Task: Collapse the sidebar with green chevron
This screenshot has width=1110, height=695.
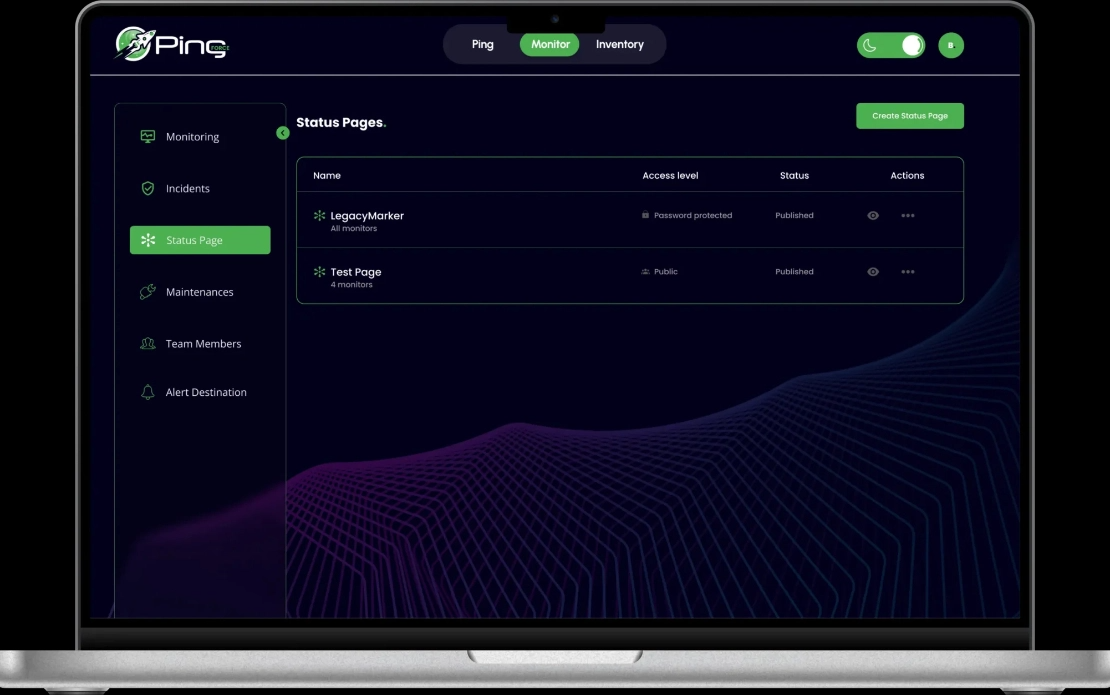Action: coord(282,132)
